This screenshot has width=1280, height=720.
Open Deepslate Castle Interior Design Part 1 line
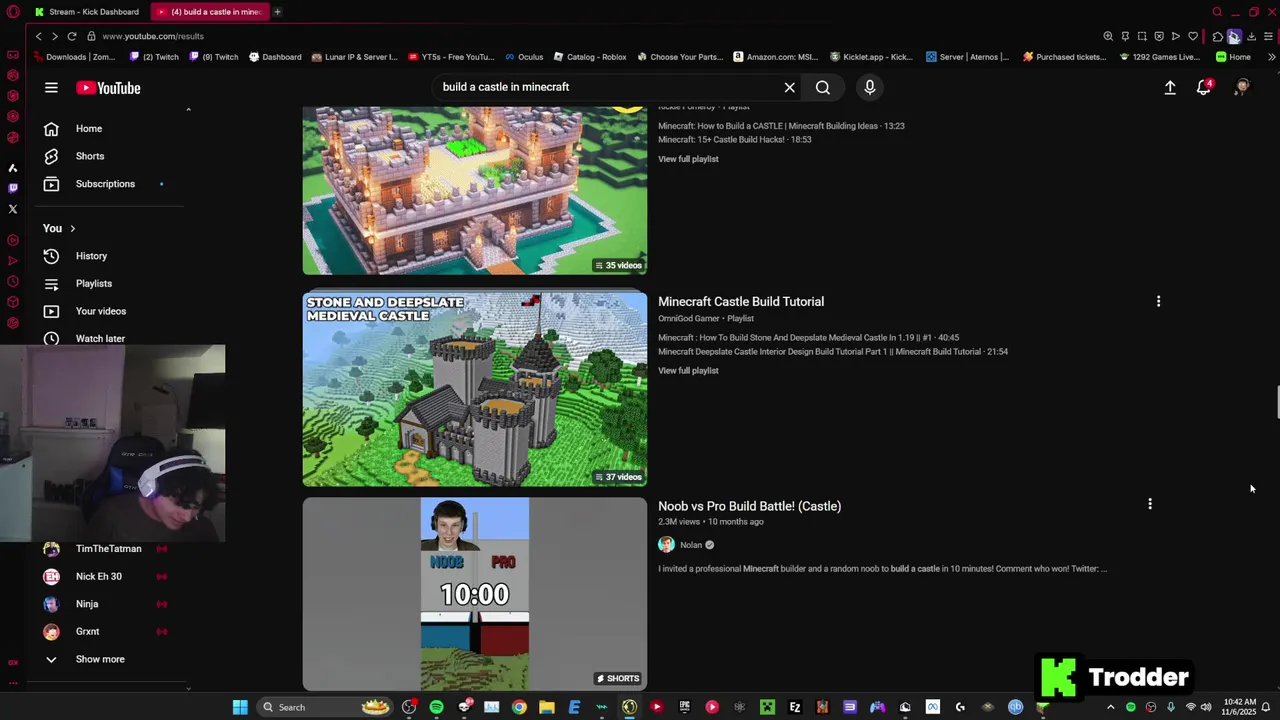(833, 352)
